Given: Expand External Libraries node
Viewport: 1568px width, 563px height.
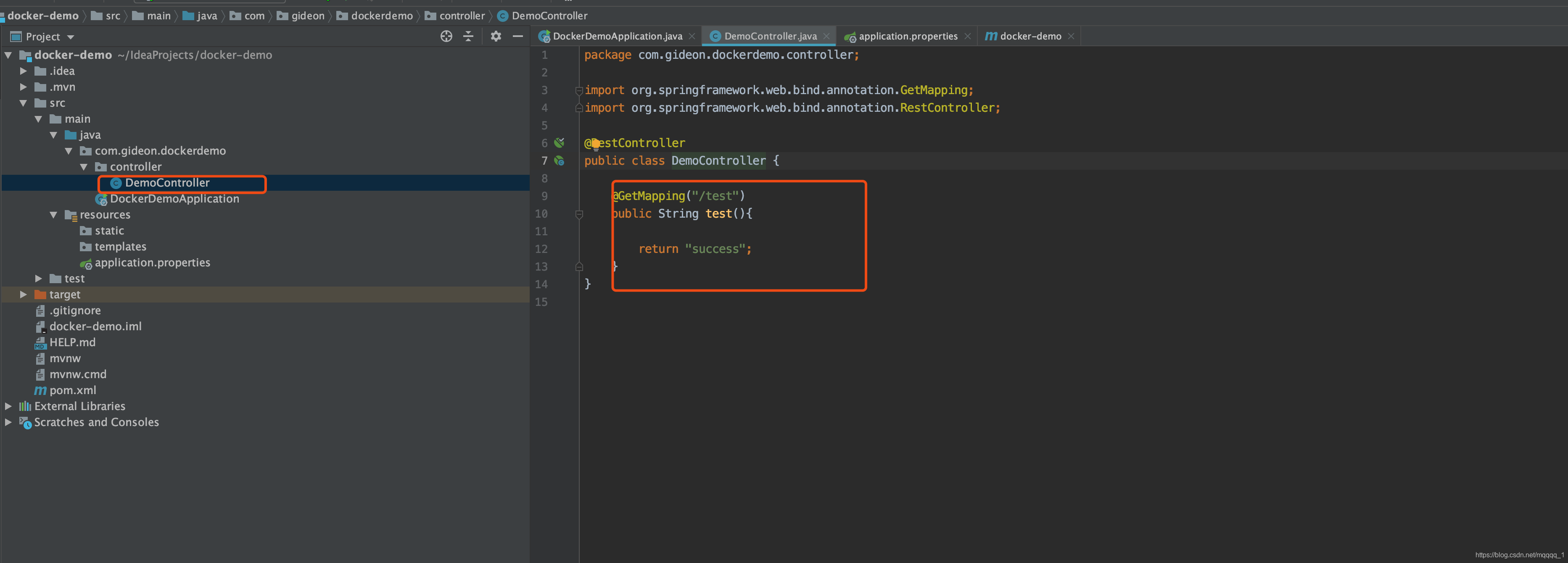Looking at the screenshot, I should (8, 406).
